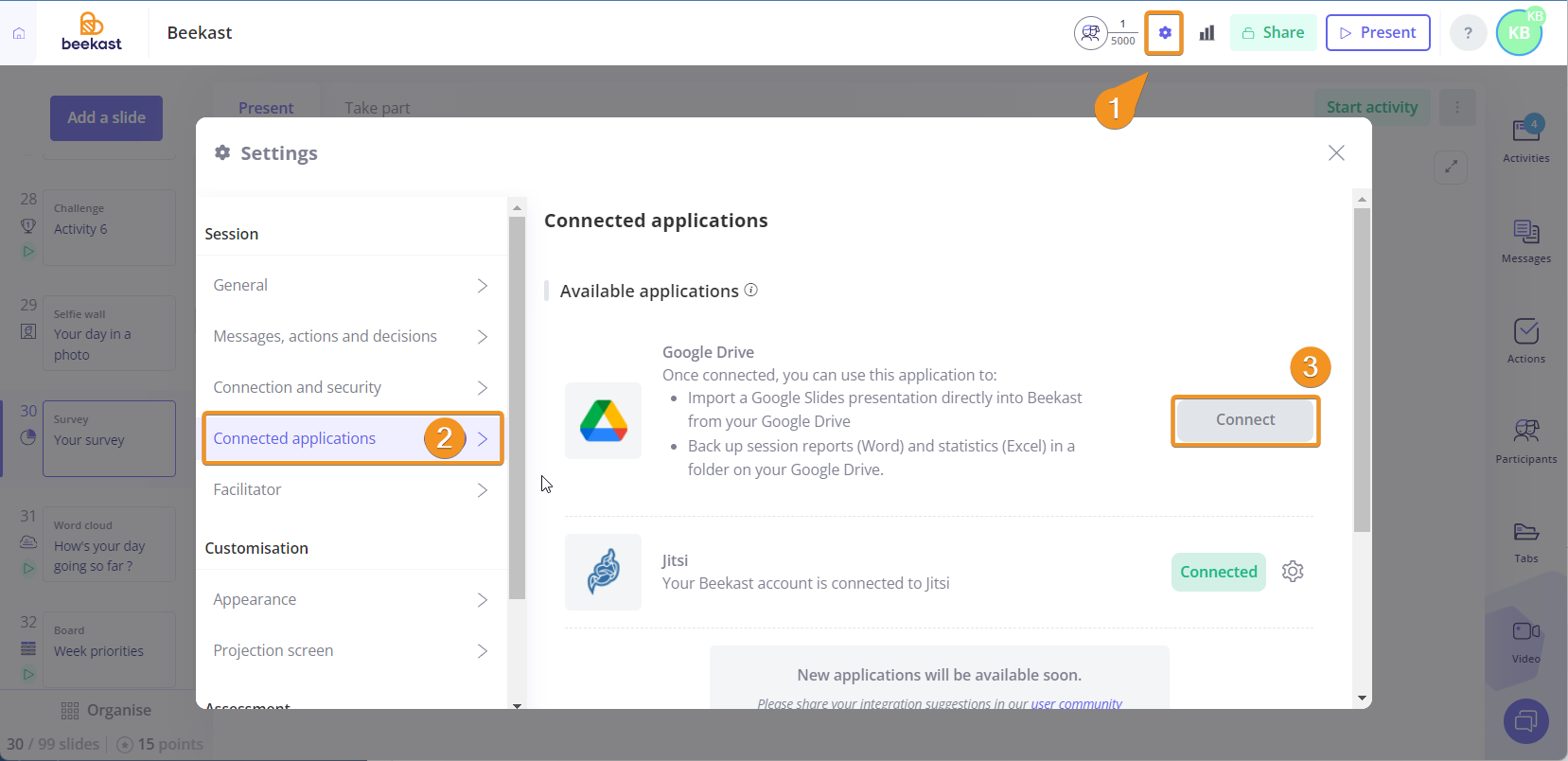This screenshot has width=1568, height=761.
Task: Select Appearance settings item
Action: pyautogui.click(x=352, y=600)
